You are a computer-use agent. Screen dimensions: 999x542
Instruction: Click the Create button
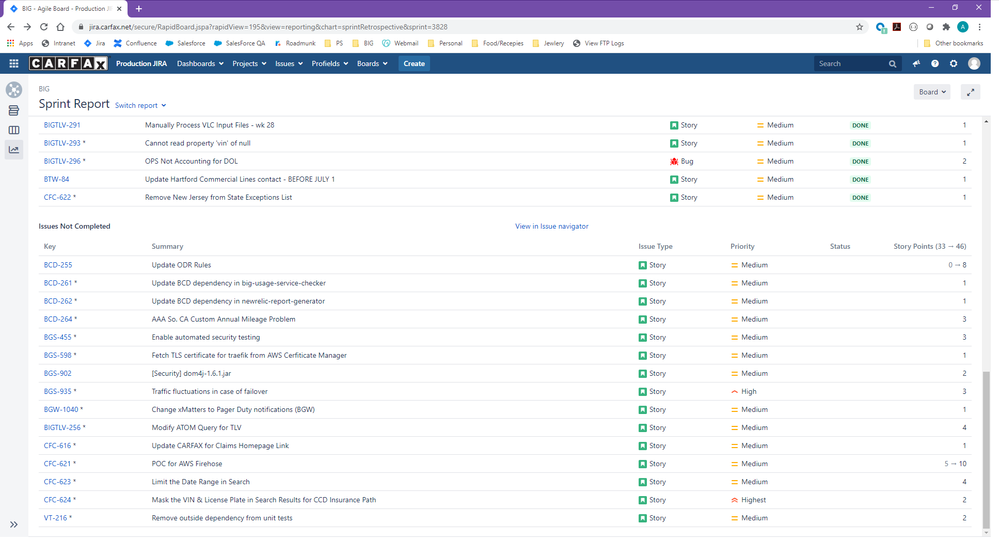pos(414,64)
